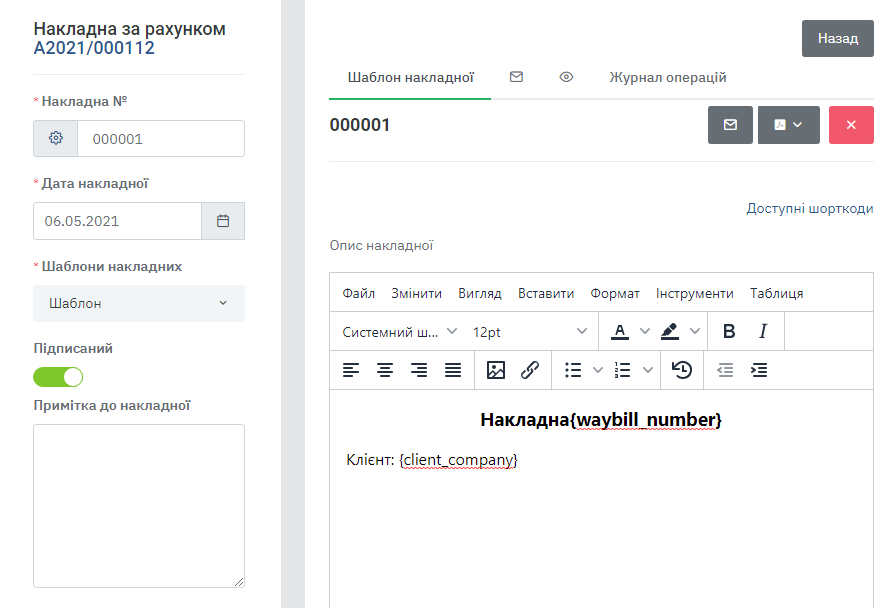This screenshot has width=888, height=608.
Task: Click the Bold formatting icon
Action: coord(729,331)
